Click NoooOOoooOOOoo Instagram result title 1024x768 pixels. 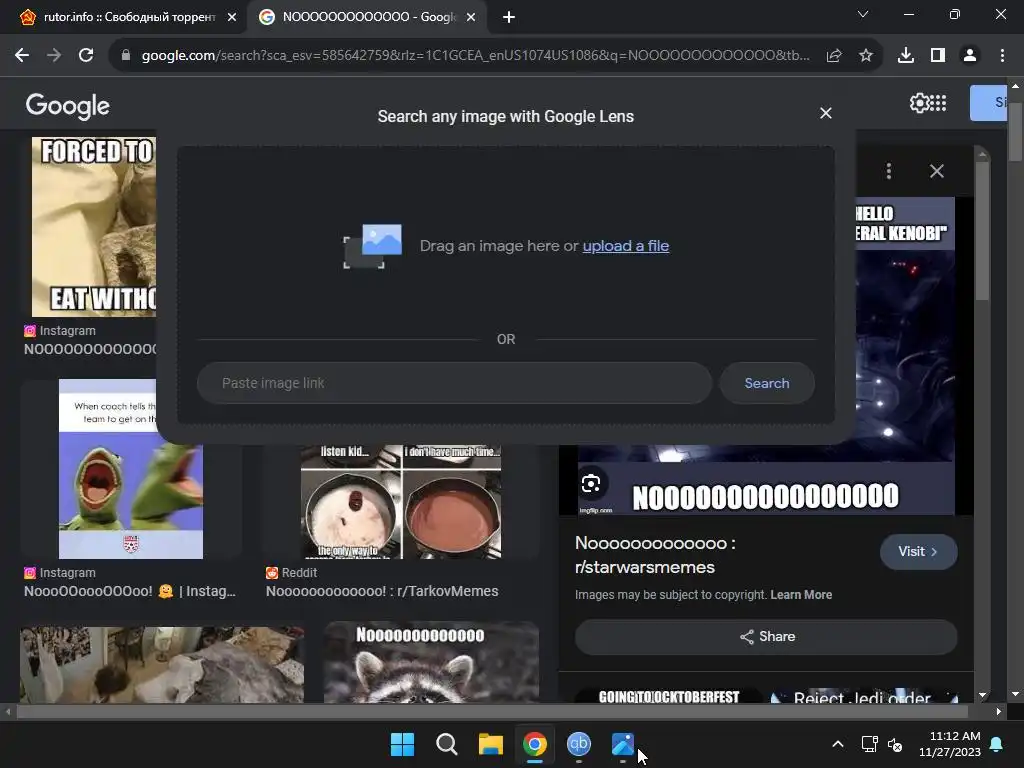pos(130,591)
